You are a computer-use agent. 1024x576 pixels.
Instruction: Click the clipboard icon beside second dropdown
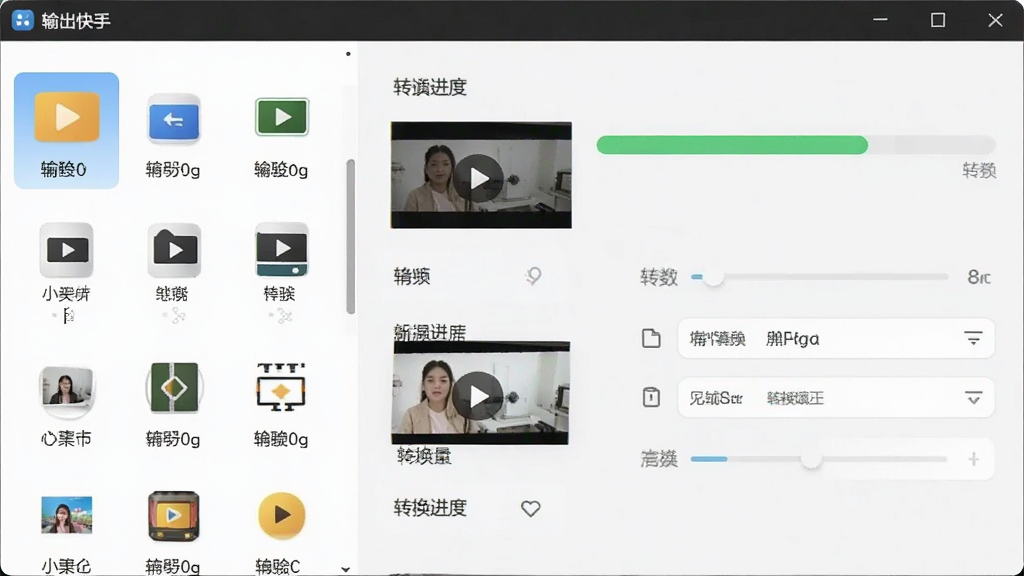pyautogui.click(x=651, y=397)
